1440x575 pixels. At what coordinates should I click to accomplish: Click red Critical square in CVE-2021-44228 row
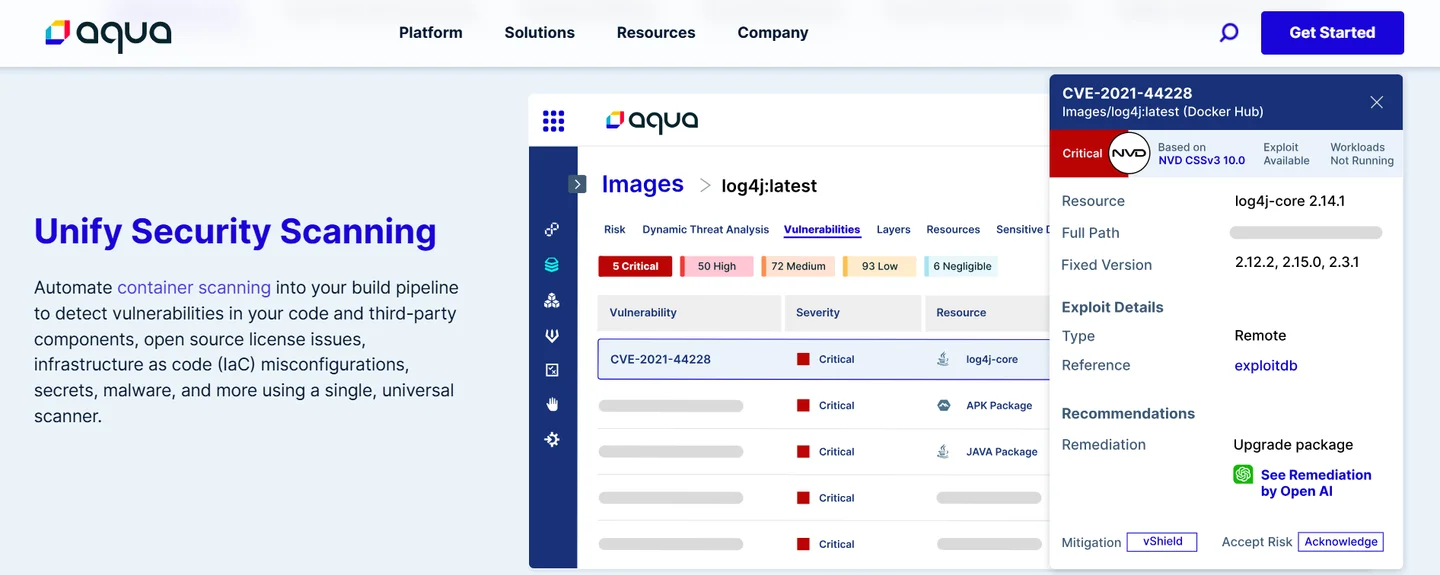(803, 359)
